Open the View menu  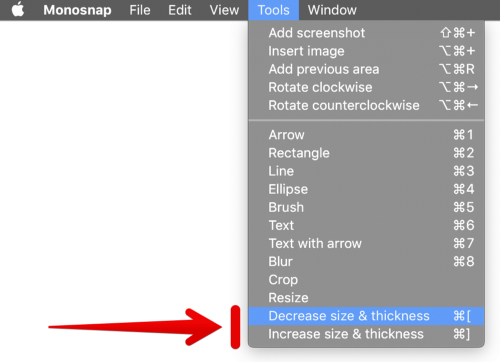[x=224, y=10]
